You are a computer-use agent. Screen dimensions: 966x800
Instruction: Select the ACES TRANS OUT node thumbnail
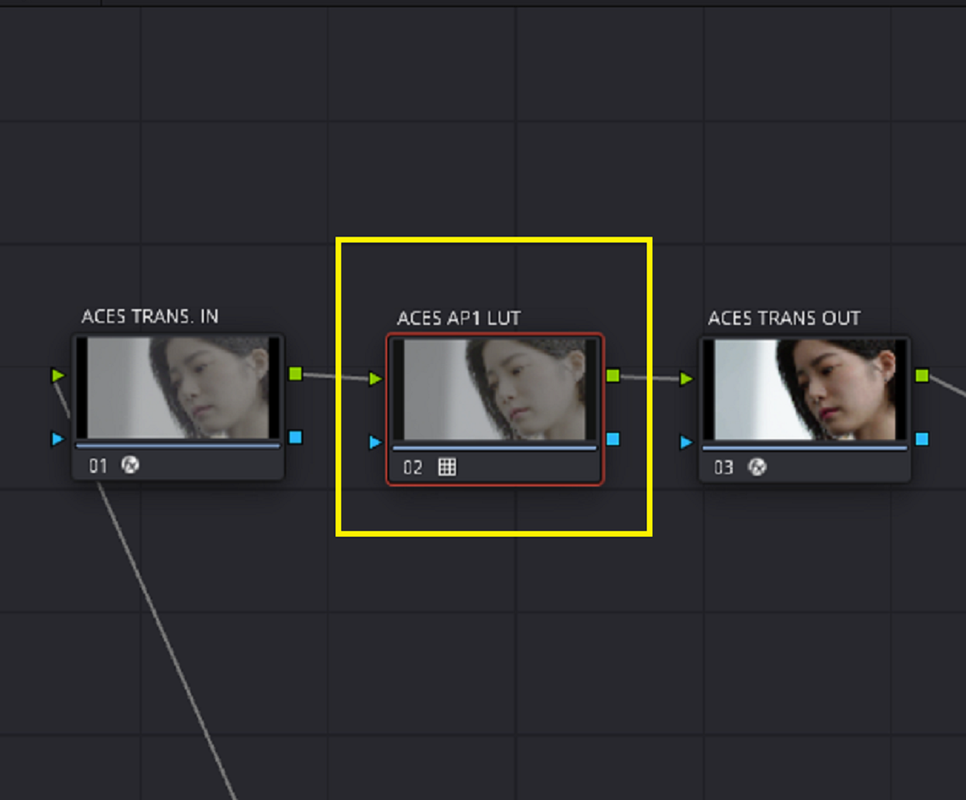tap(805, 390)
